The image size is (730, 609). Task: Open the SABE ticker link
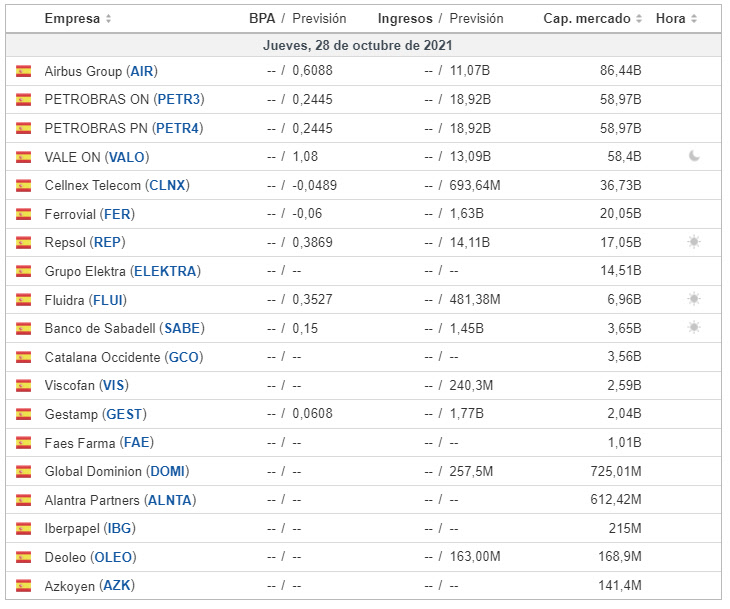[x=182, y=329]
